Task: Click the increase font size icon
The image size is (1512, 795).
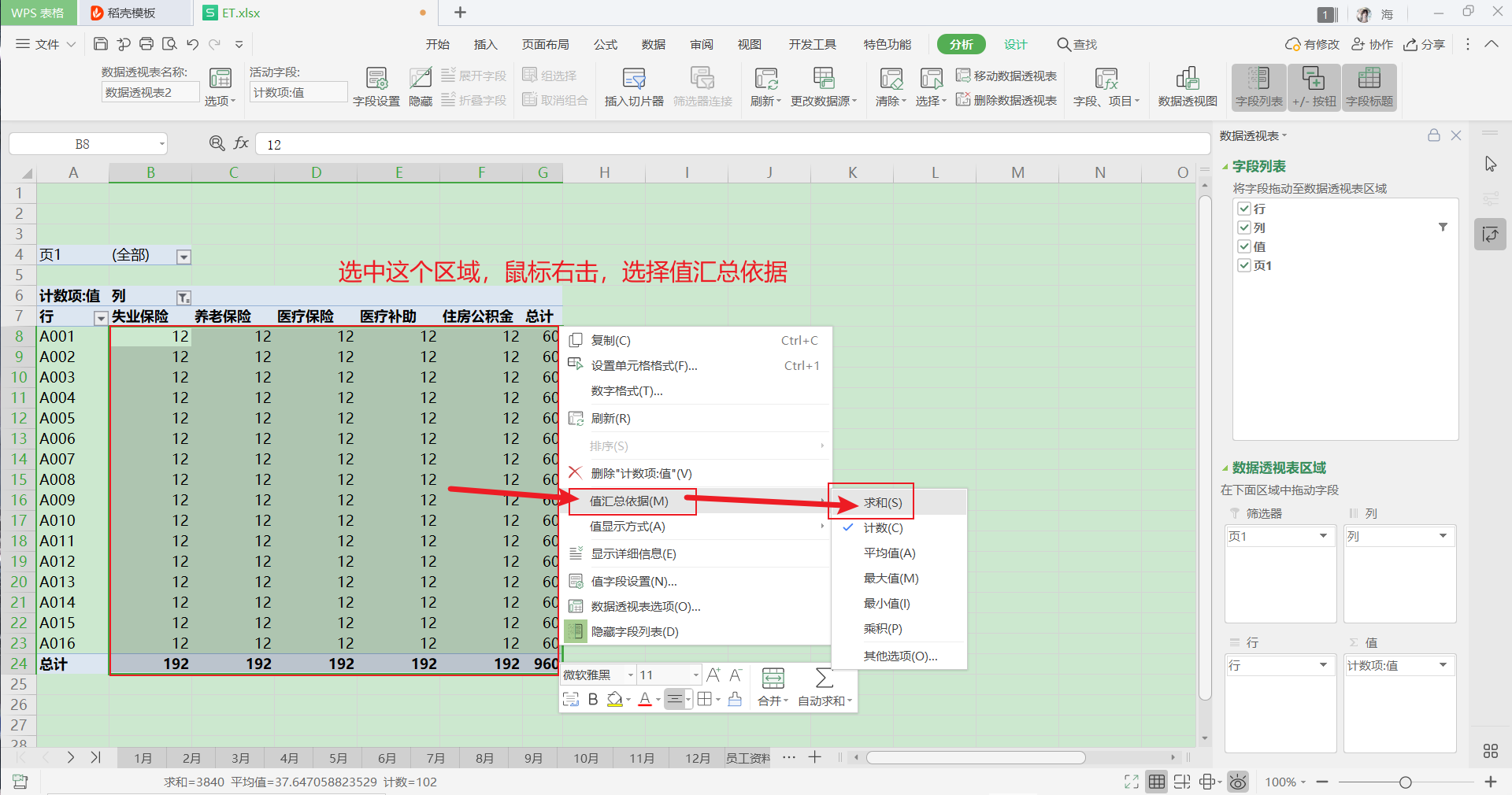Action: coord(713,675)
